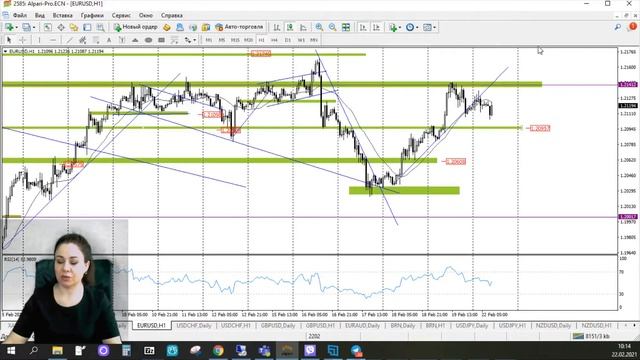Switch timeframe to H4
This screenshot has height=360, width=640.
click(274, 40)
